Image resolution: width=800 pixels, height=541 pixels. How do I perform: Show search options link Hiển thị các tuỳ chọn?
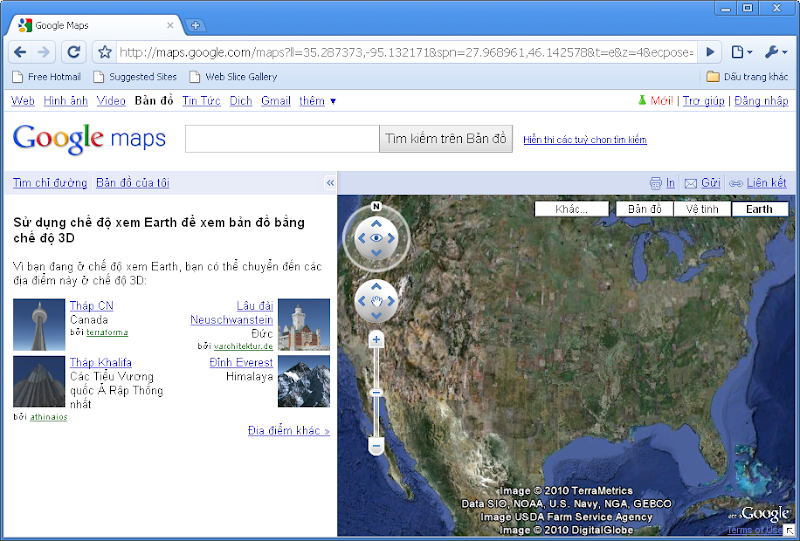[585, 140]
